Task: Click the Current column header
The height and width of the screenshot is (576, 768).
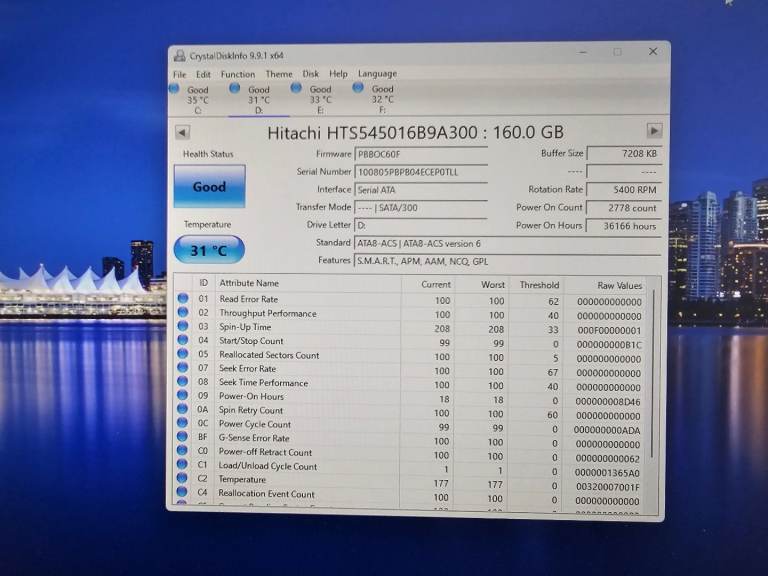Action: click(x=428, y=284)
